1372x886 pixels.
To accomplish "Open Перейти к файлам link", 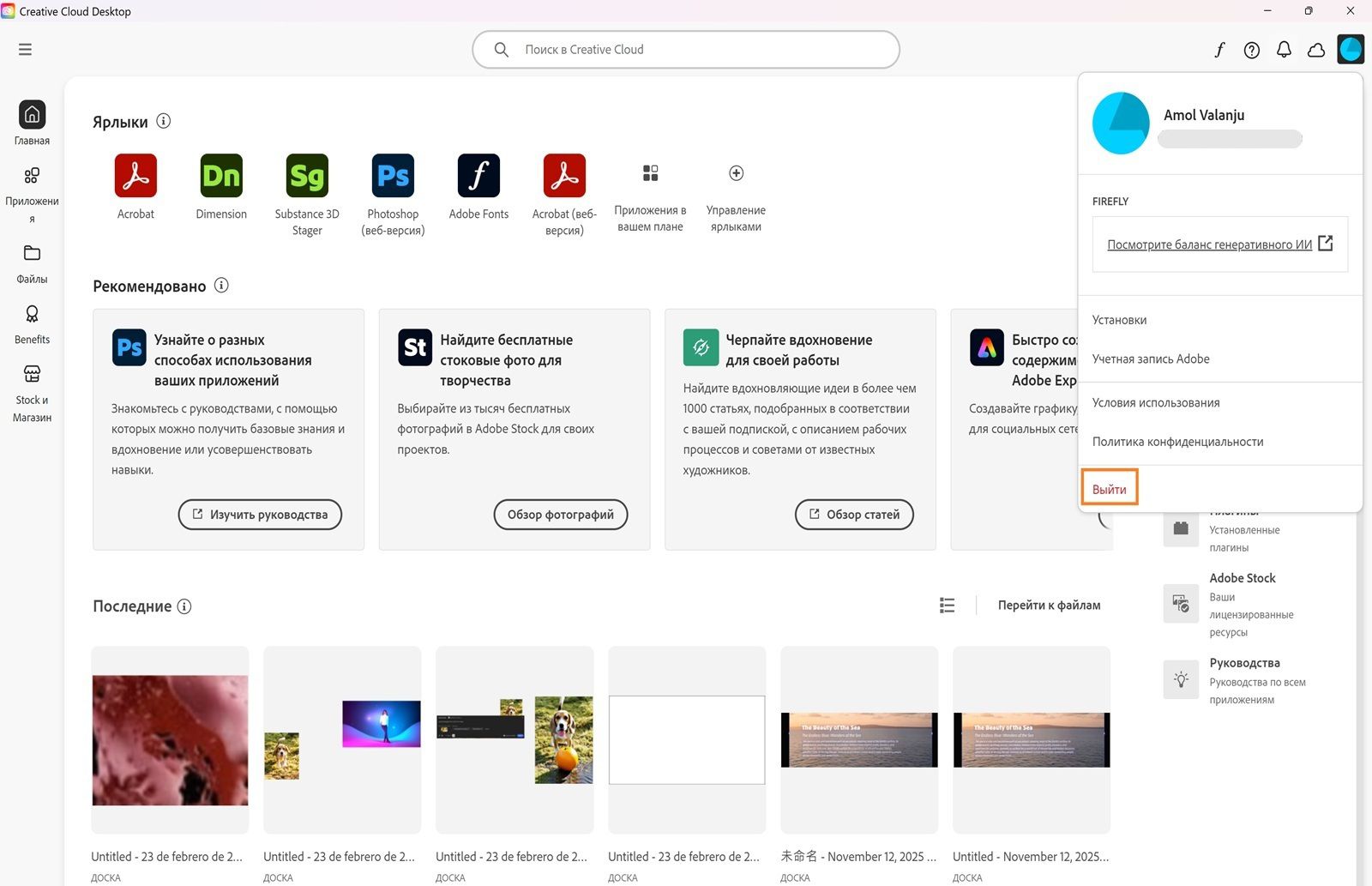I will [1049, 606].
